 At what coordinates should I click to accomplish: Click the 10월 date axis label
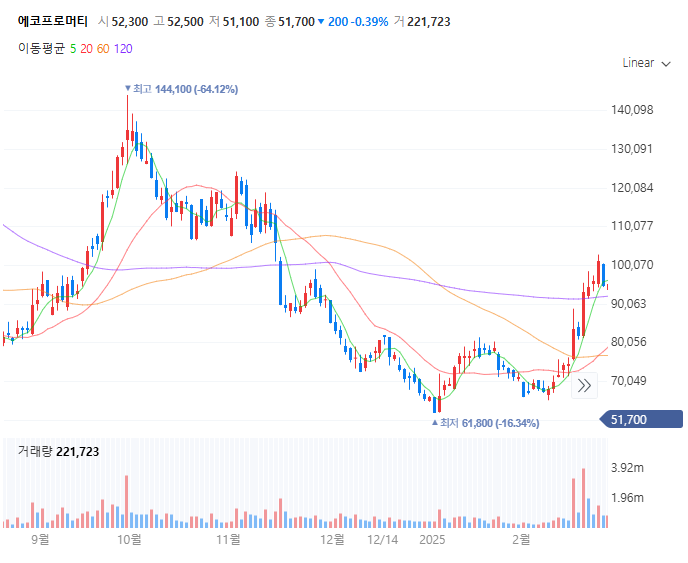click(x=129, y=539)
